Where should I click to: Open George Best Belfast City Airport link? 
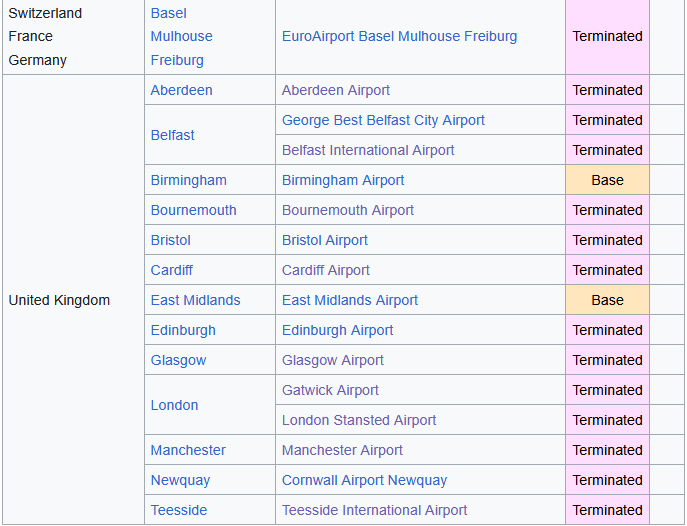pyautogui.click(x=383, y=120)
